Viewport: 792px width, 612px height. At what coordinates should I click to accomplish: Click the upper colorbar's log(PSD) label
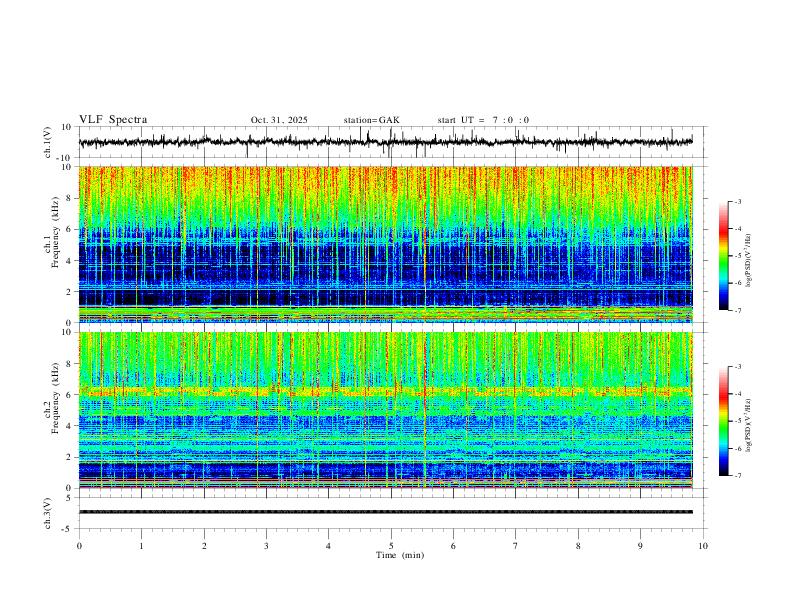coord(749,261)
